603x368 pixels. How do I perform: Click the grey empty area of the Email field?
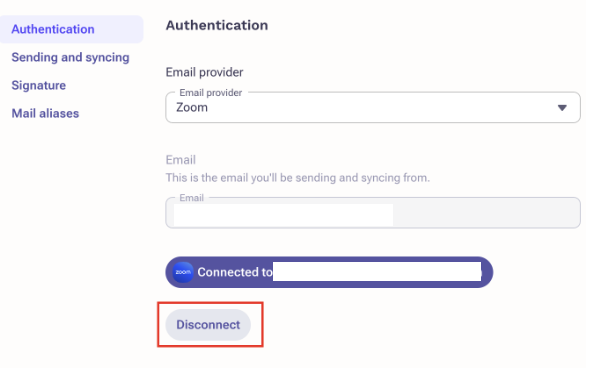486,215
